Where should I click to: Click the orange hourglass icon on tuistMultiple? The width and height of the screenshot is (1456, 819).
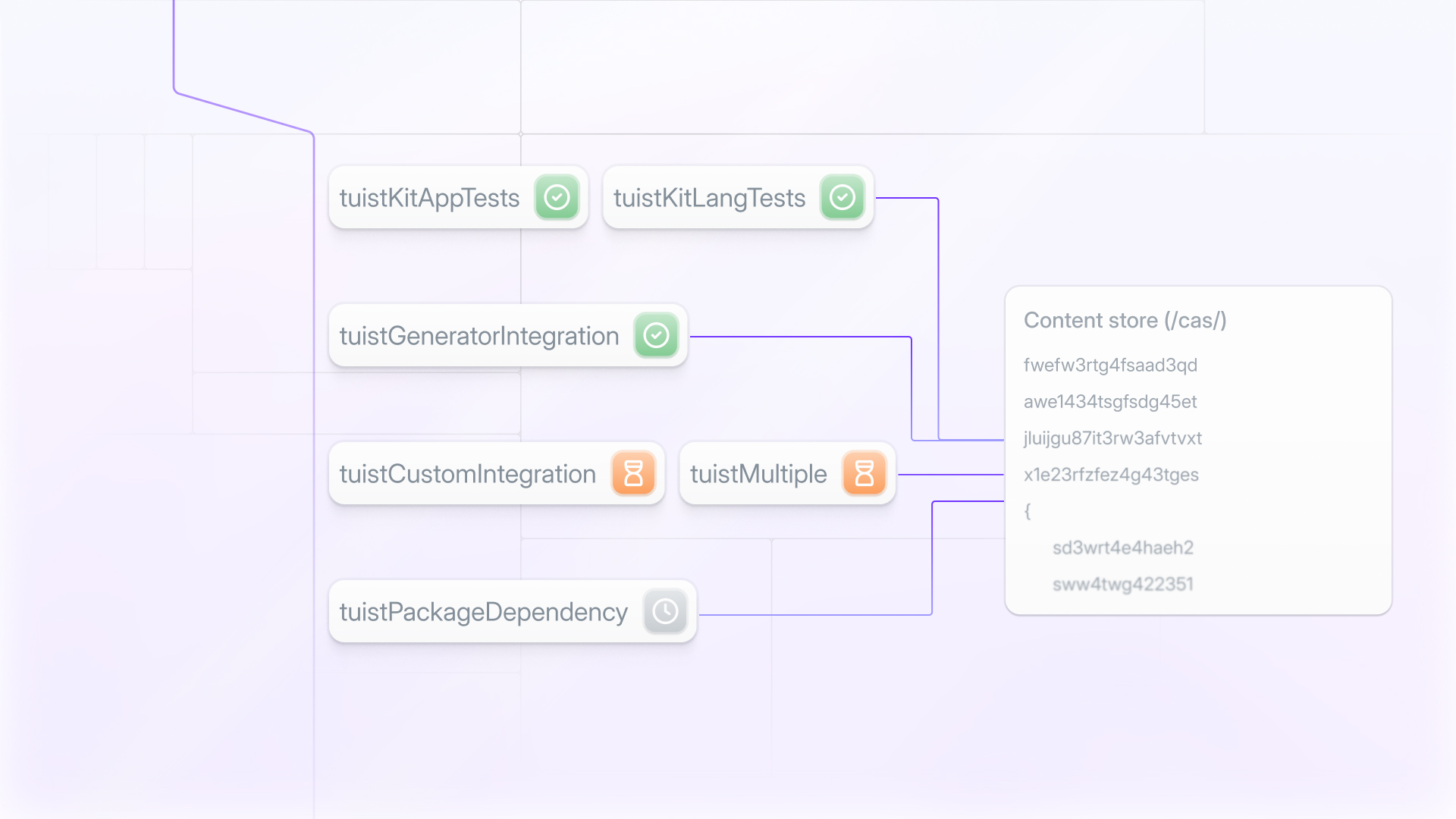(x=864, y=473)
